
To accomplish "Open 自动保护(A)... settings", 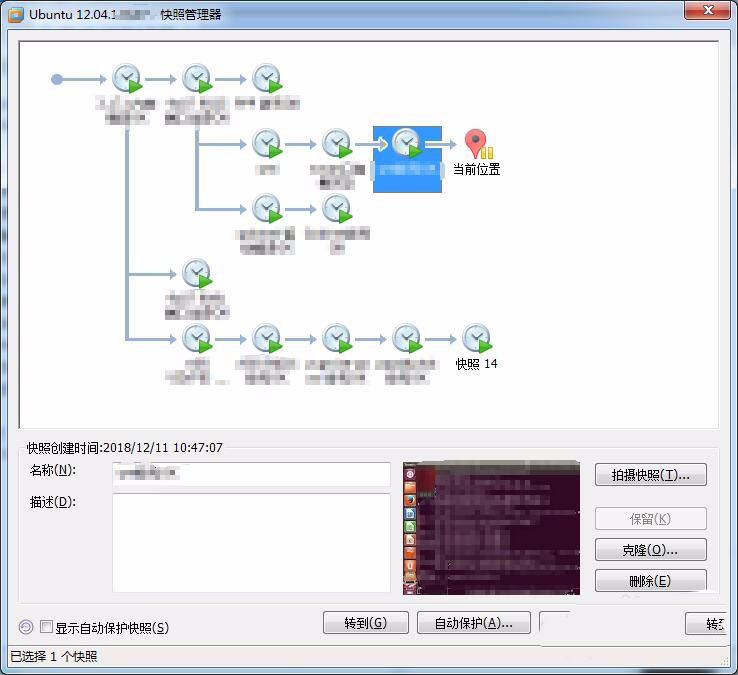I will point(473,623).
